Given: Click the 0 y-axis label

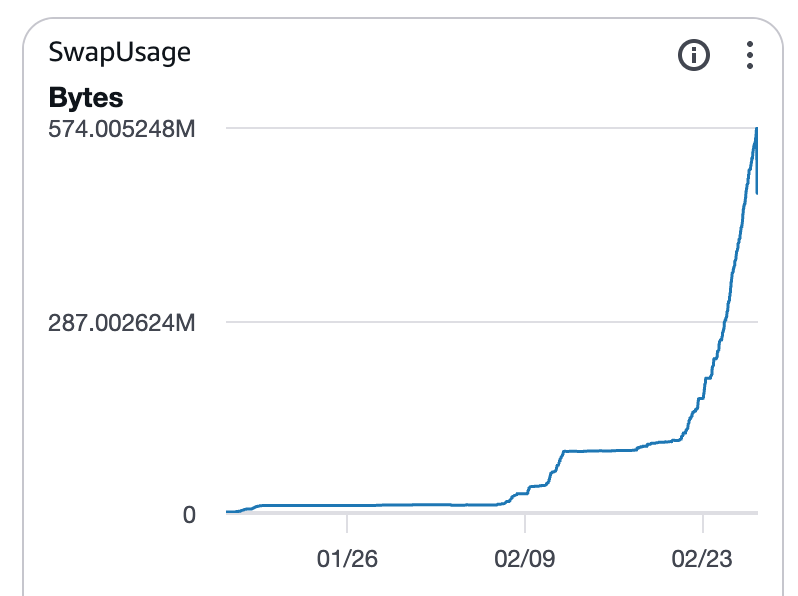Looking at the screenshot, I should tap(189, 514).
